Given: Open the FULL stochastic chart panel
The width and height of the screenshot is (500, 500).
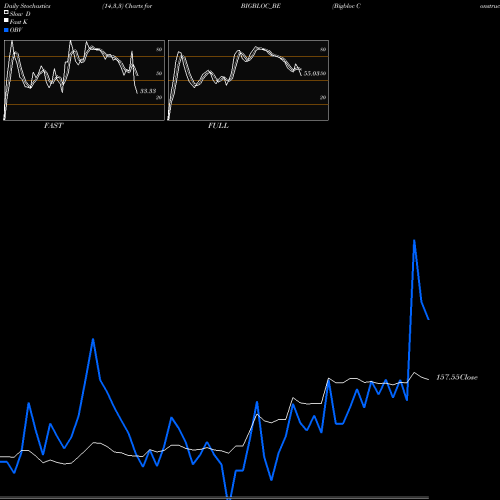Looking at the screenshot, I should tap(248, 80).
